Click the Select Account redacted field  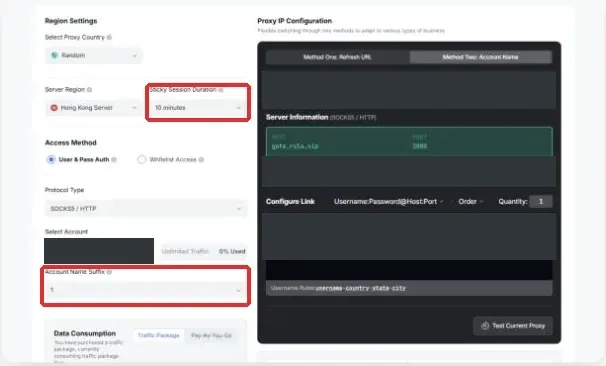coord(99,251)
